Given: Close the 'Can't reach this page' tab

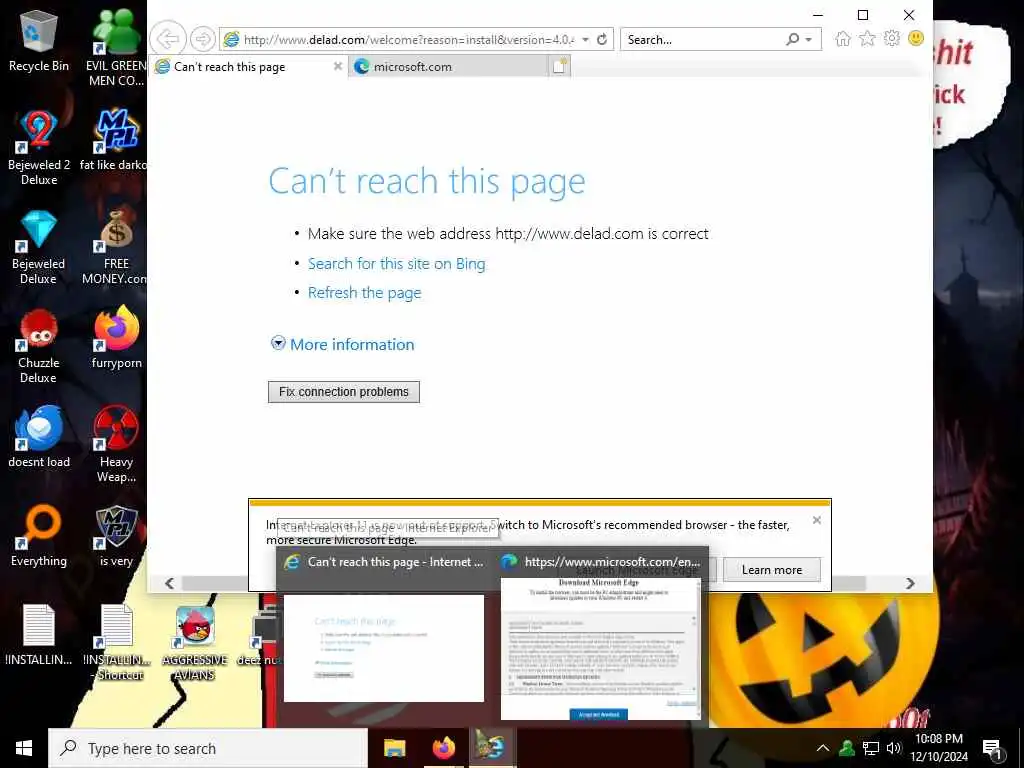Looking at the screenshot, I should [338, 66].
